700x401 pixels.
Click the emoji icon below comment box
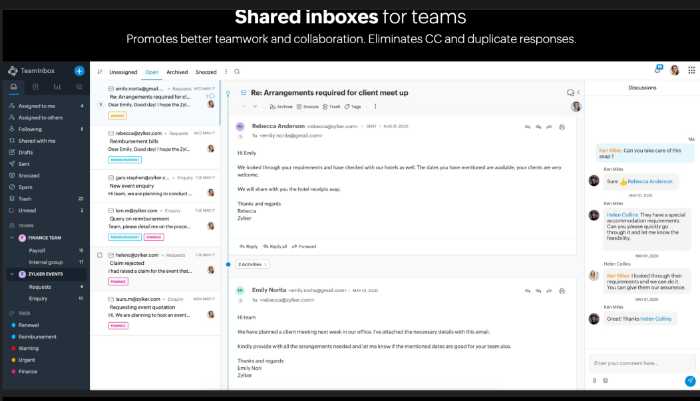(x=605, y=380)
